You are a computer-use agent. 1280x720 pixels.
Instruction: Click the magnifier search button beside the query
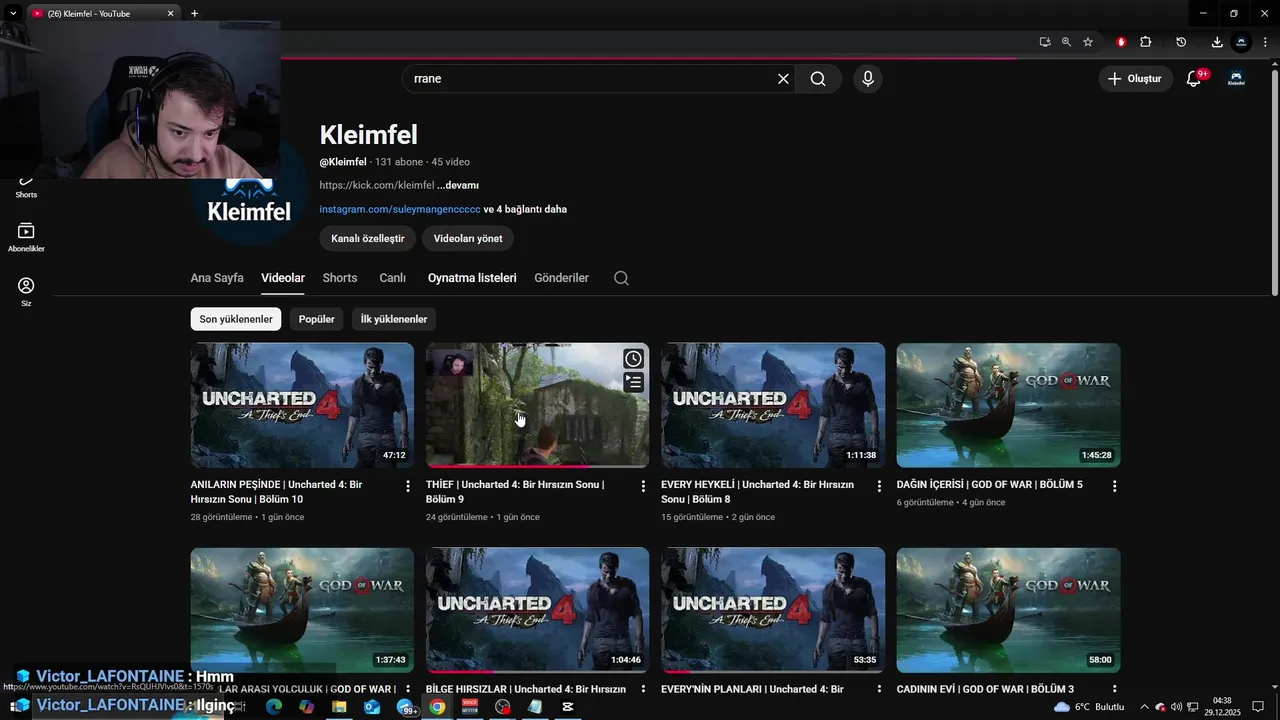point(818,79)
